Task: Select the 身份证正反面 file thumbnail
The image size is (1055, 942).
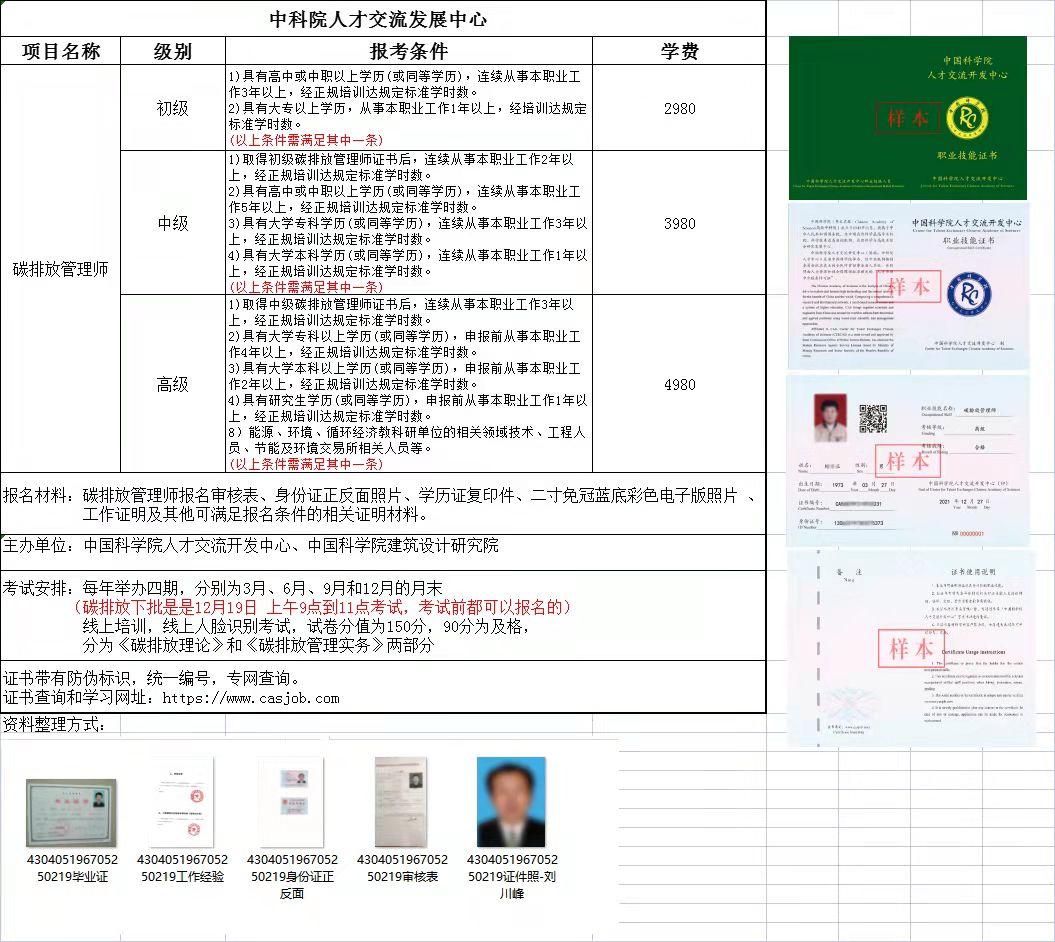Action: pos(292,801)
